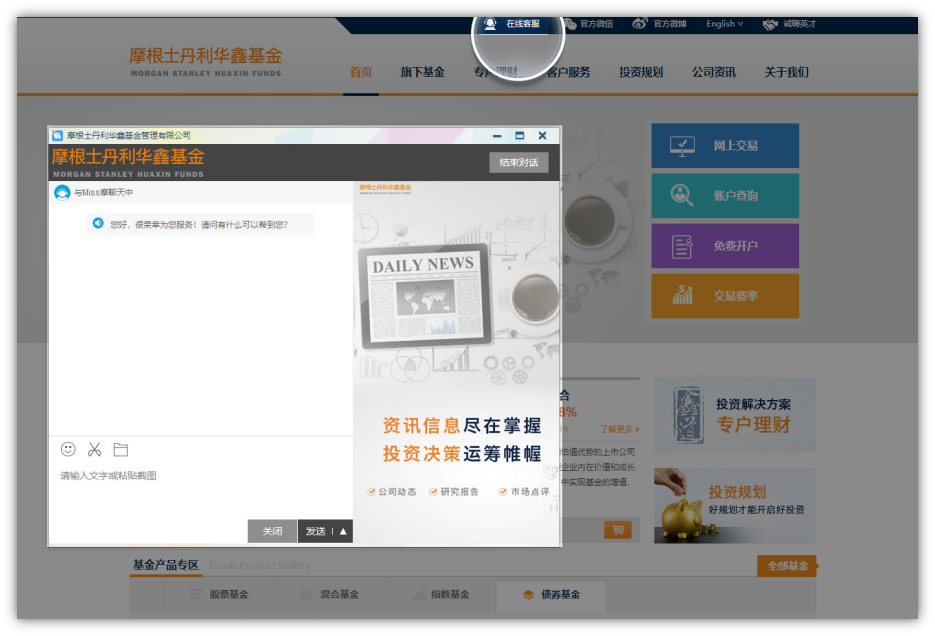Open the purple 免费开户 tile
935x636 pixels.
pyautogui.click(x=725, y=246)
